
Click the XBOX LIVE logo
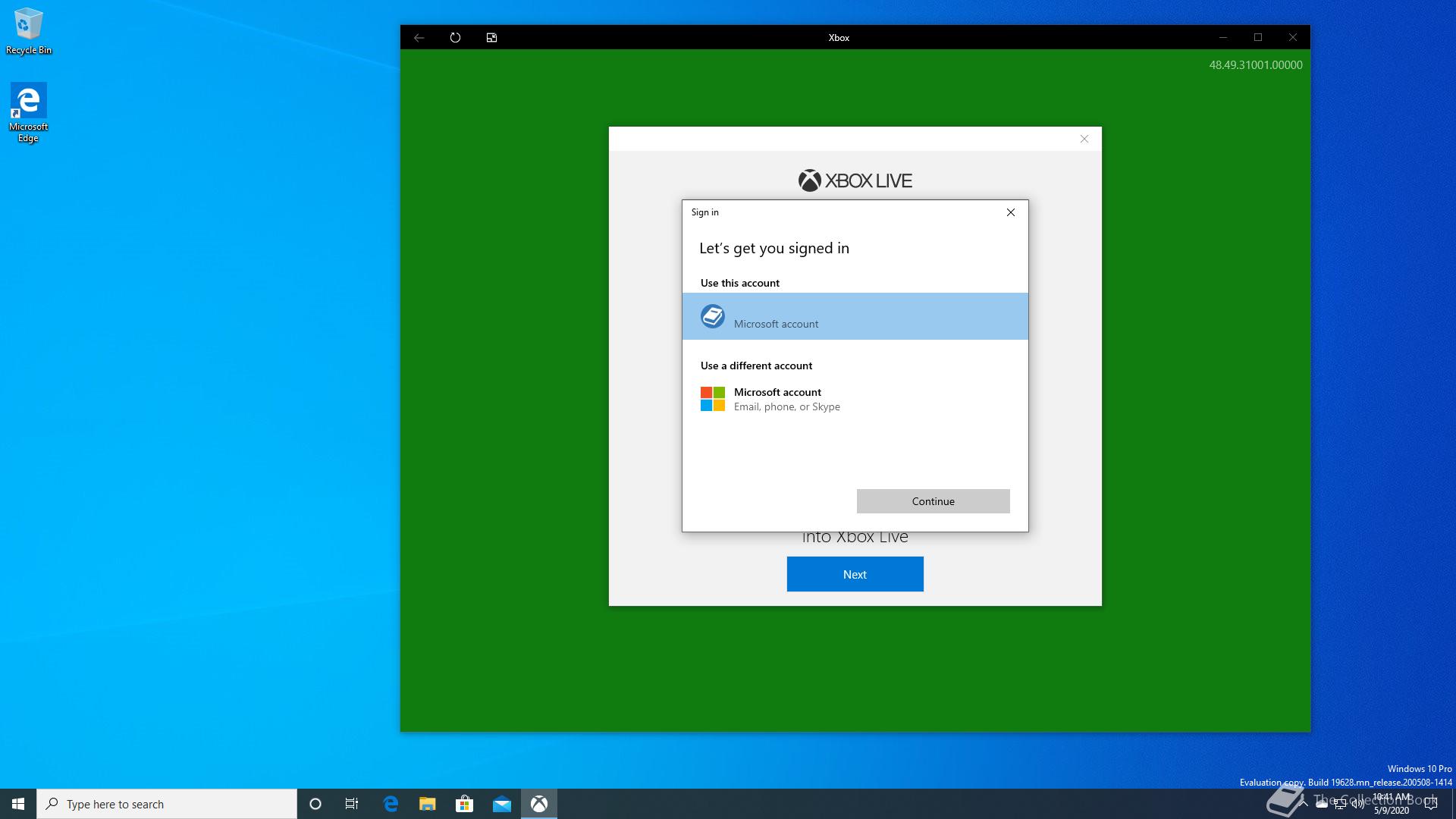[x=855, y=180]
